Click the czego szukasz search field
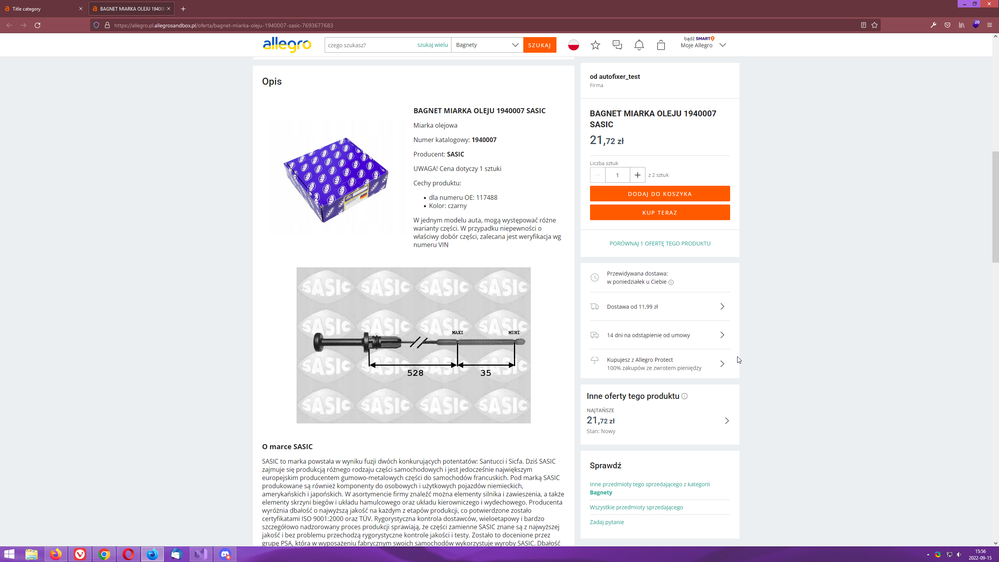Viewport: 999px width, 562px height. 368,45
